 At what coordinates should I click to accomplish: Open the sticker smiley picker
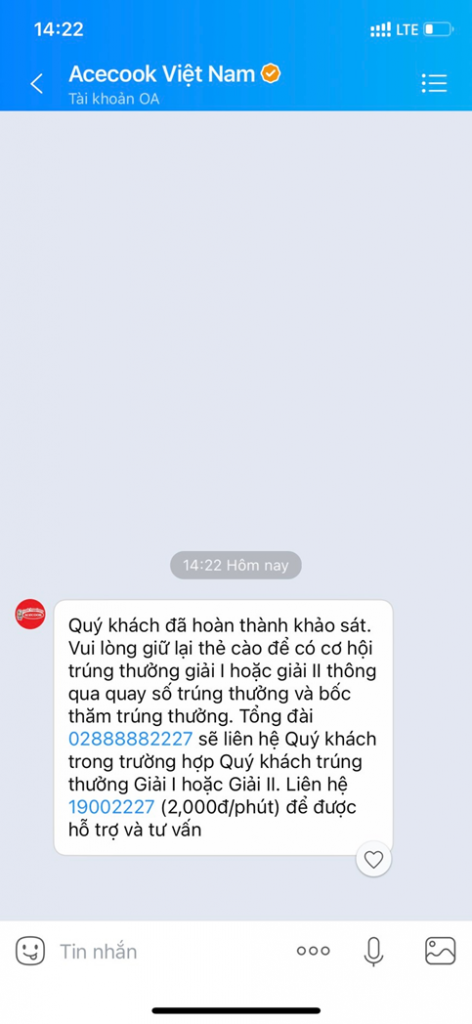point(30,950)
